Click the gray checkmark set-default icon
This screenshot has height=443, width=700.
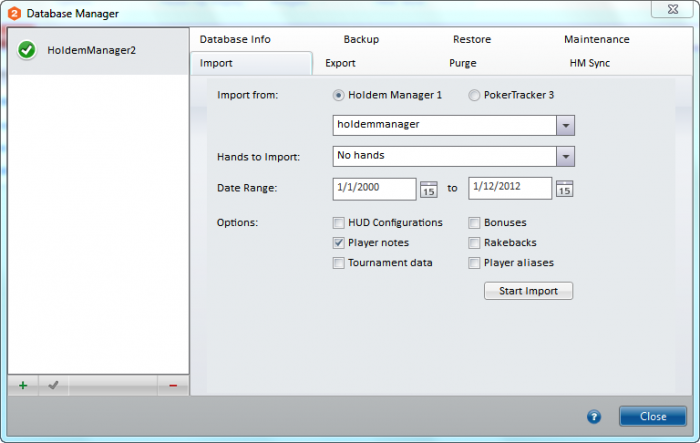click(x=53, y=385)
